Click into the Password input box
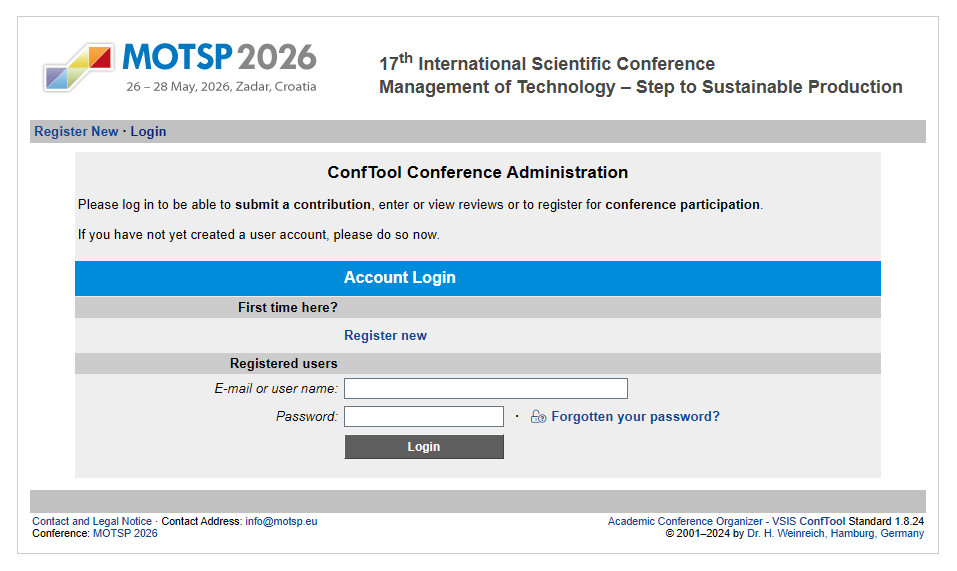 click(x=423, y=417)
